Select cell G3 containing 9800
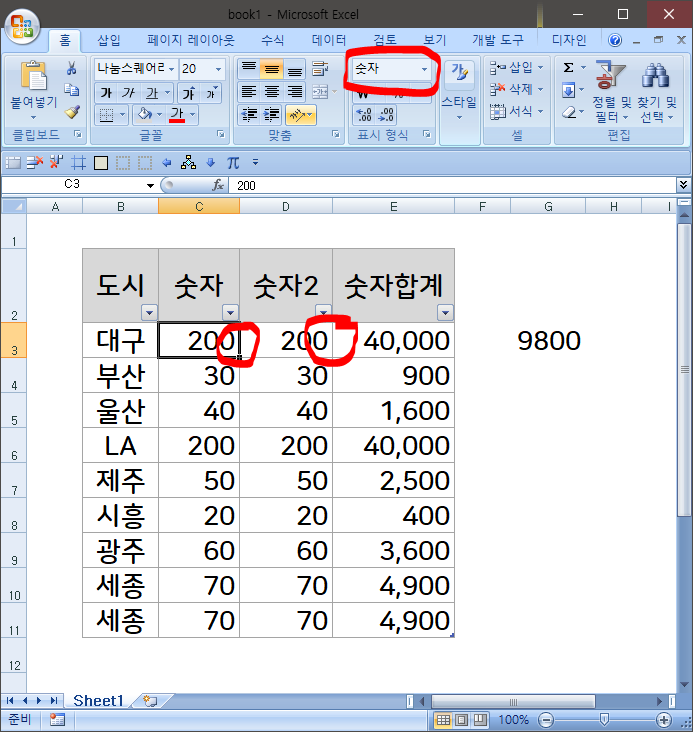Image resolution: width=693 pixels, height=732 pixels. tap(548, 340)
